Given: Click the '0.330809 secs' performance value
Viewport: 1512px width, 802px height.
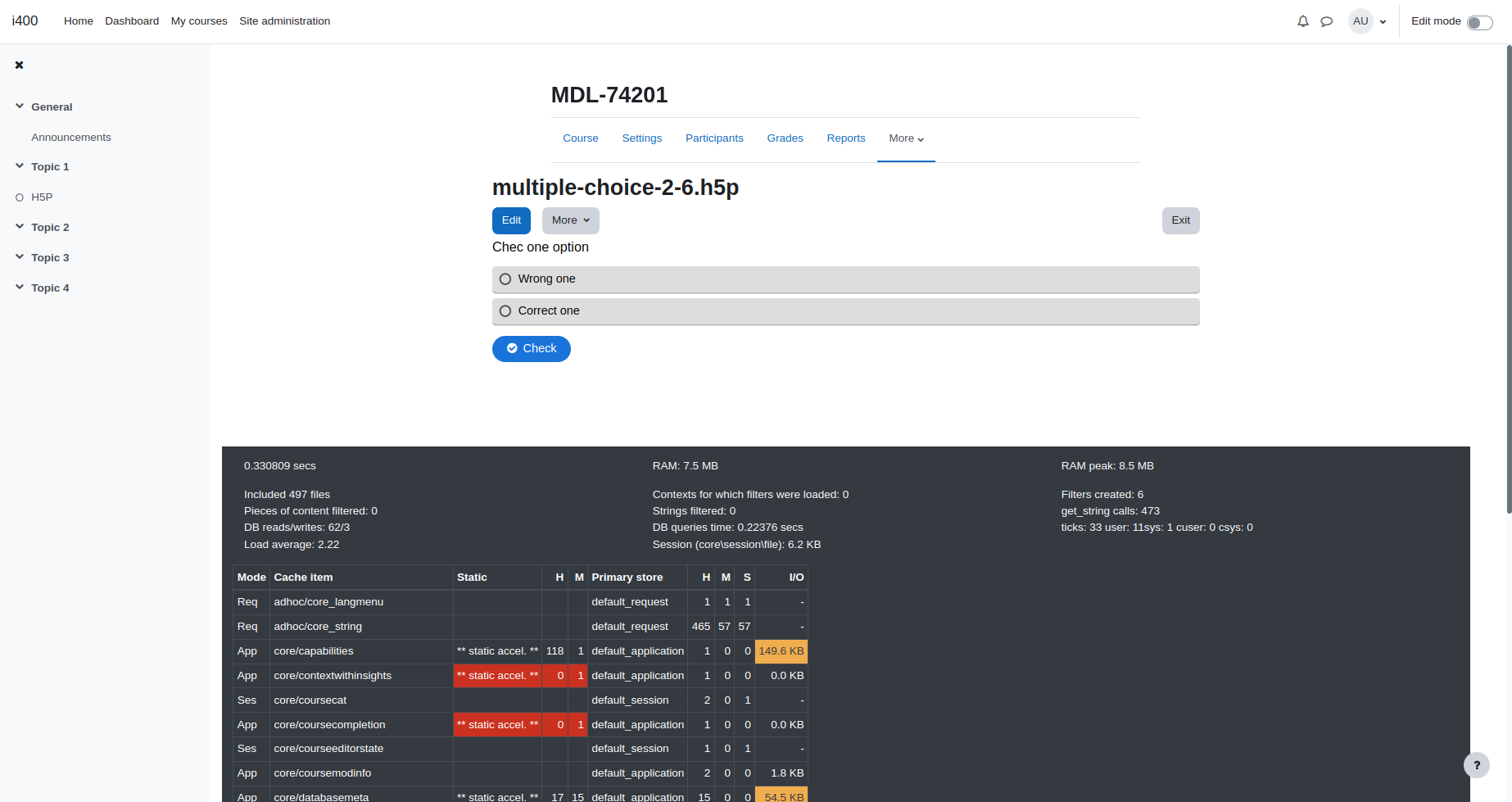Looking at the screenshot, I should click(279, 466).
